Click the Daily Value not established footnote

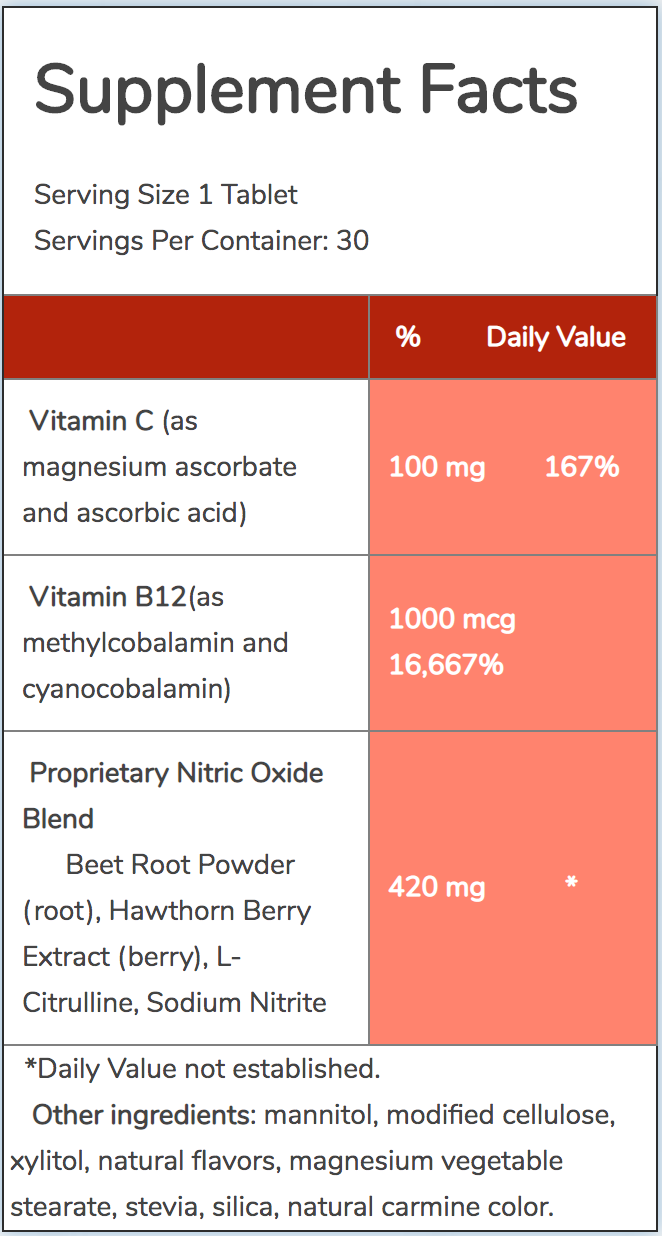[203, 1069]
